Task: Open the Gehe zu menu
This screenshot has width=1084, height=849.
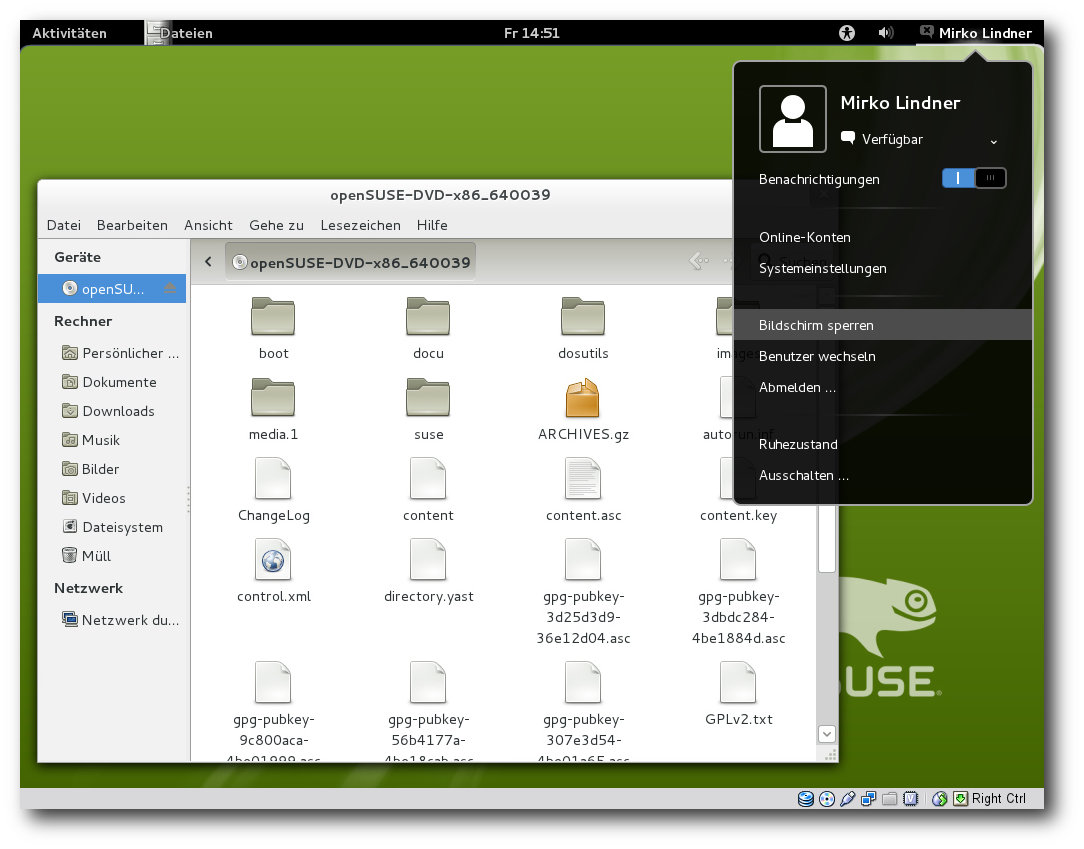Action: point(277,225)
